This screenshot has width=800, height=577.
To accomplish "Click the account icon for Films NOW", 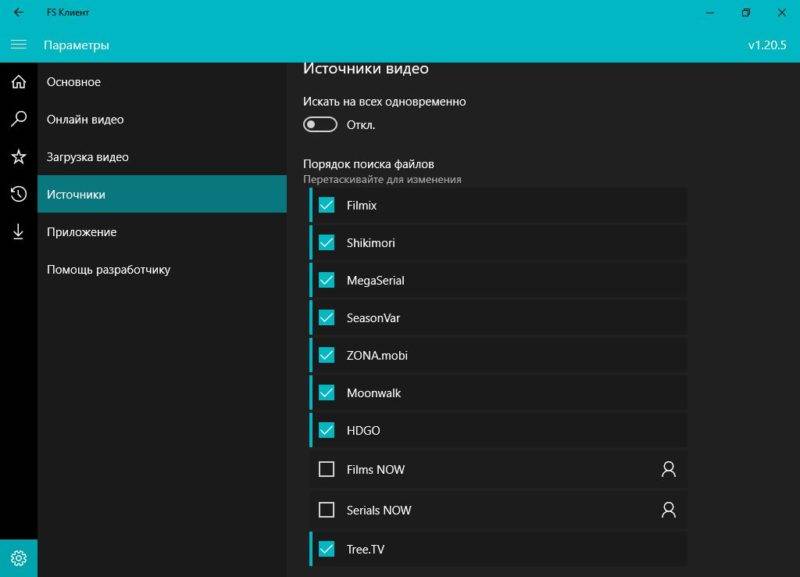I will [x=668, y=469].
